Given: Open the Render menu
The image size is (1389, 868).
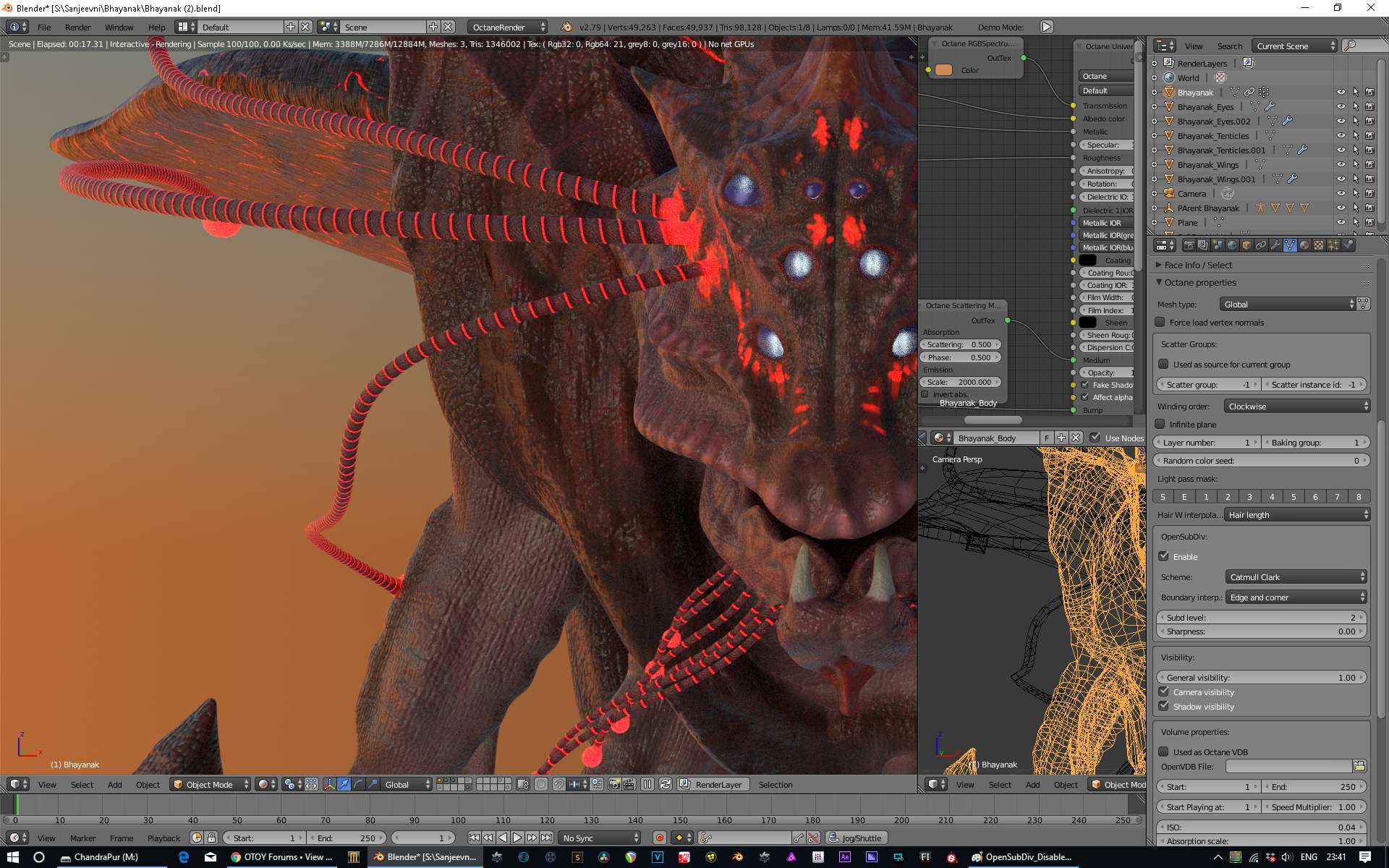Looking at the screenshot, I should coord(77,27).
